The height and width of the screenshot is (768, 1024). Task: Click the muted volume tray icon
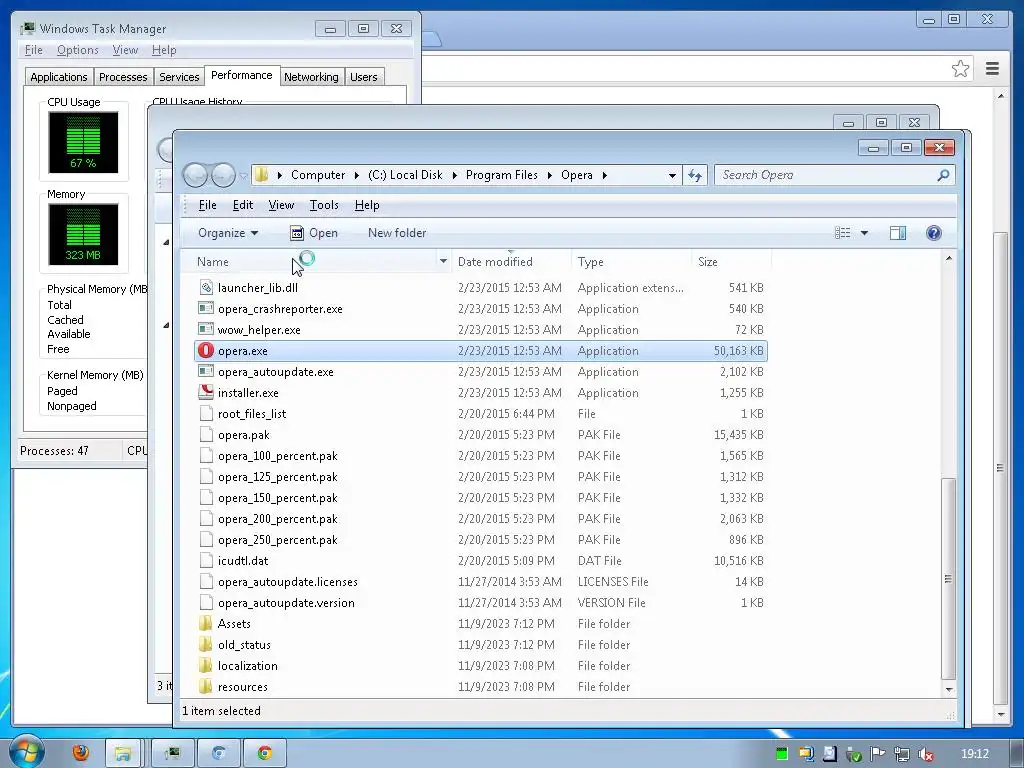(x=925, y=754)
